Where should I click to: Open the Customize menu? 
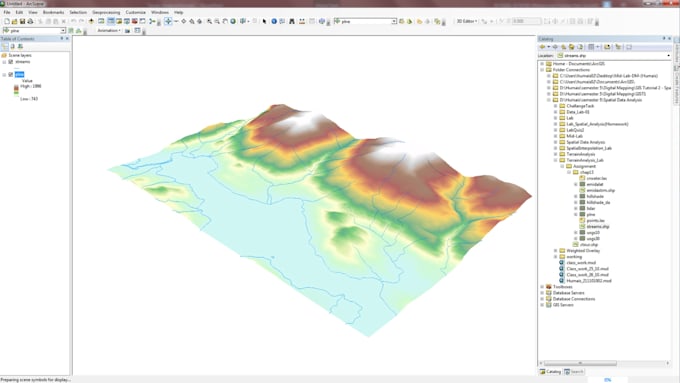pyautogui.click(x=136, y=13)
